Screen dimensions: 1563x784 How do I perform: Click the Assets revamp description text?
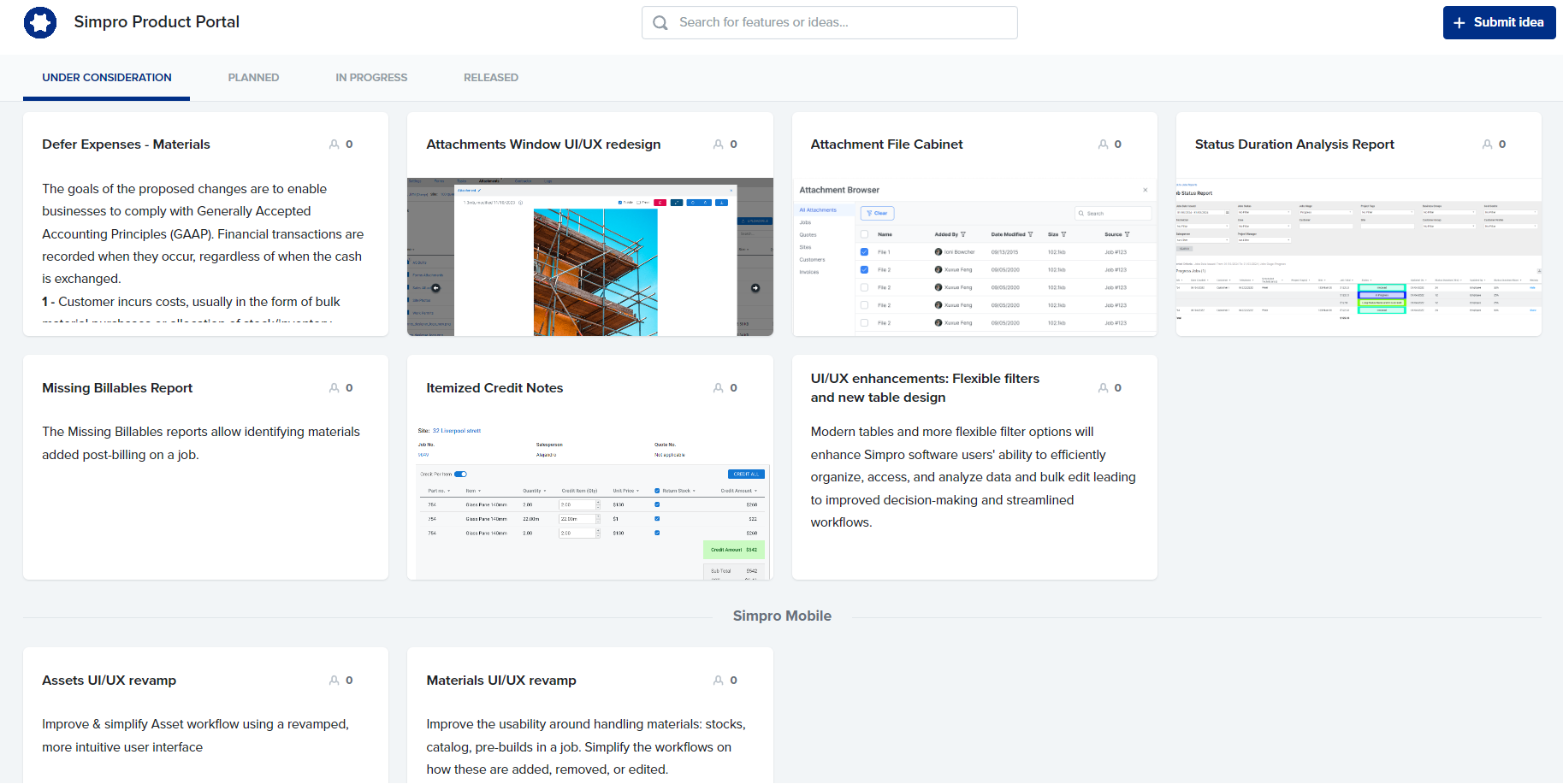pos(196,736)
